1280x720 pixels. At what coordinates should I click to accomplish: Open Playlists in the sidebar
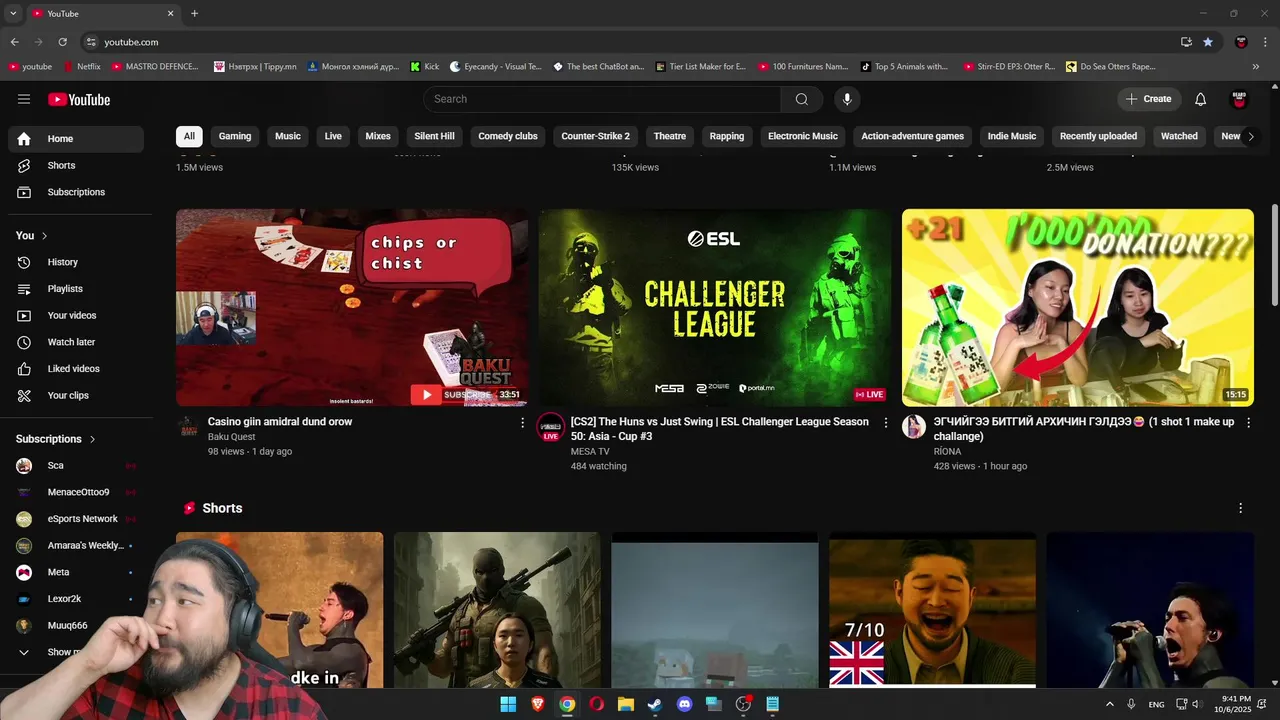pyautogui.click(x=76, y=289)
